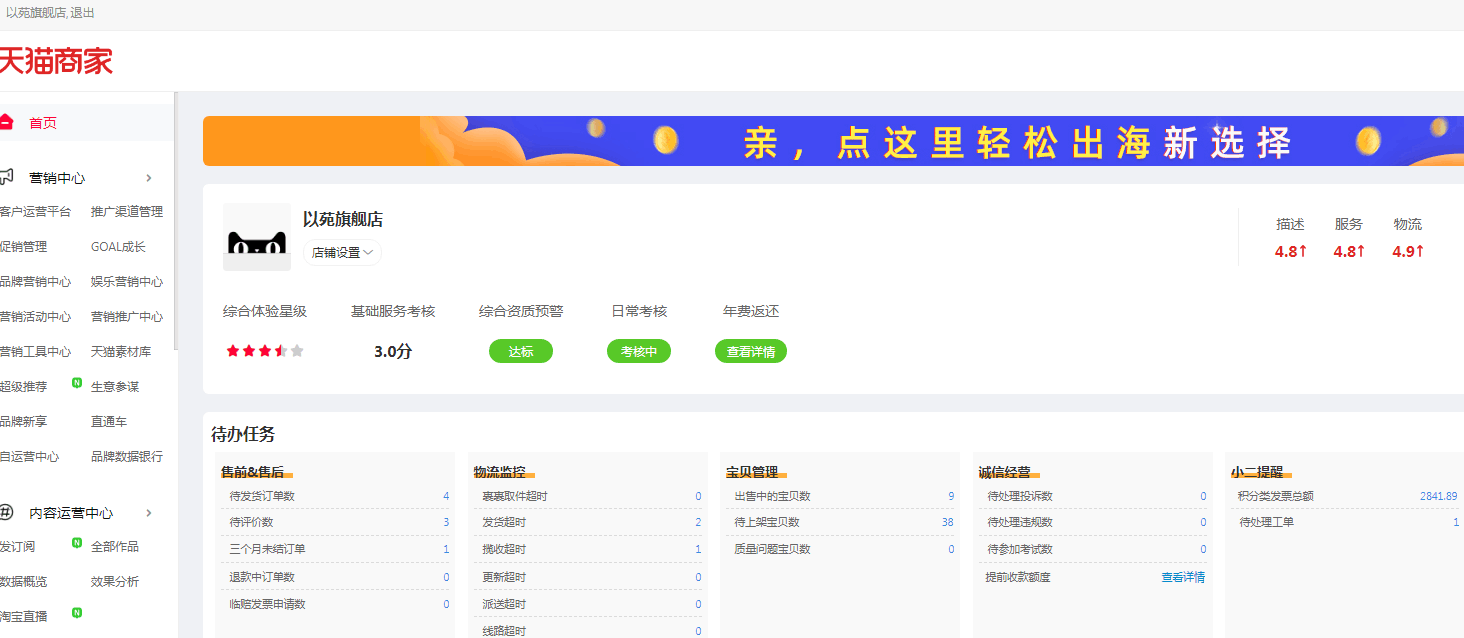Screen dimensions: 1464x638
Task: Select 营销工具中心 in the sidebar
Action: point(36,352)
